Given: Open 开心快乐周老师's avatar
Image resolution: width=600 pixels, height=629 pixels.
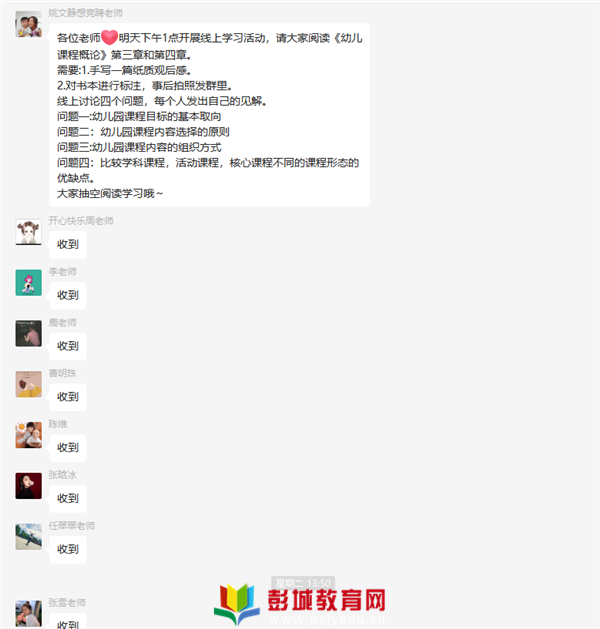Looking at the screenshot, I should (28, 232).
